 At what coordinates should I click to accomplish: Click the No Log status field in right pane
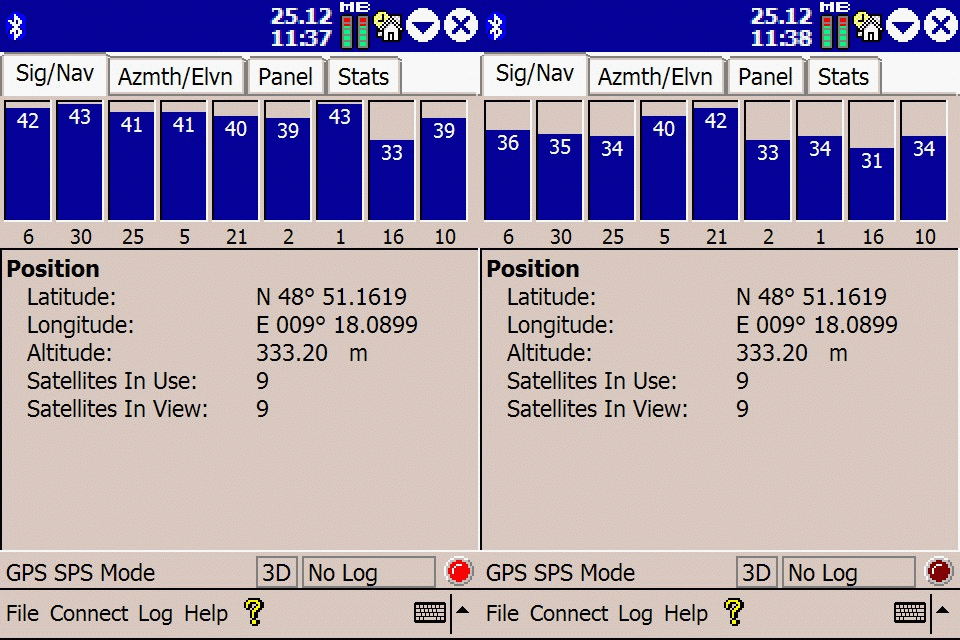[x=848, y=573]
